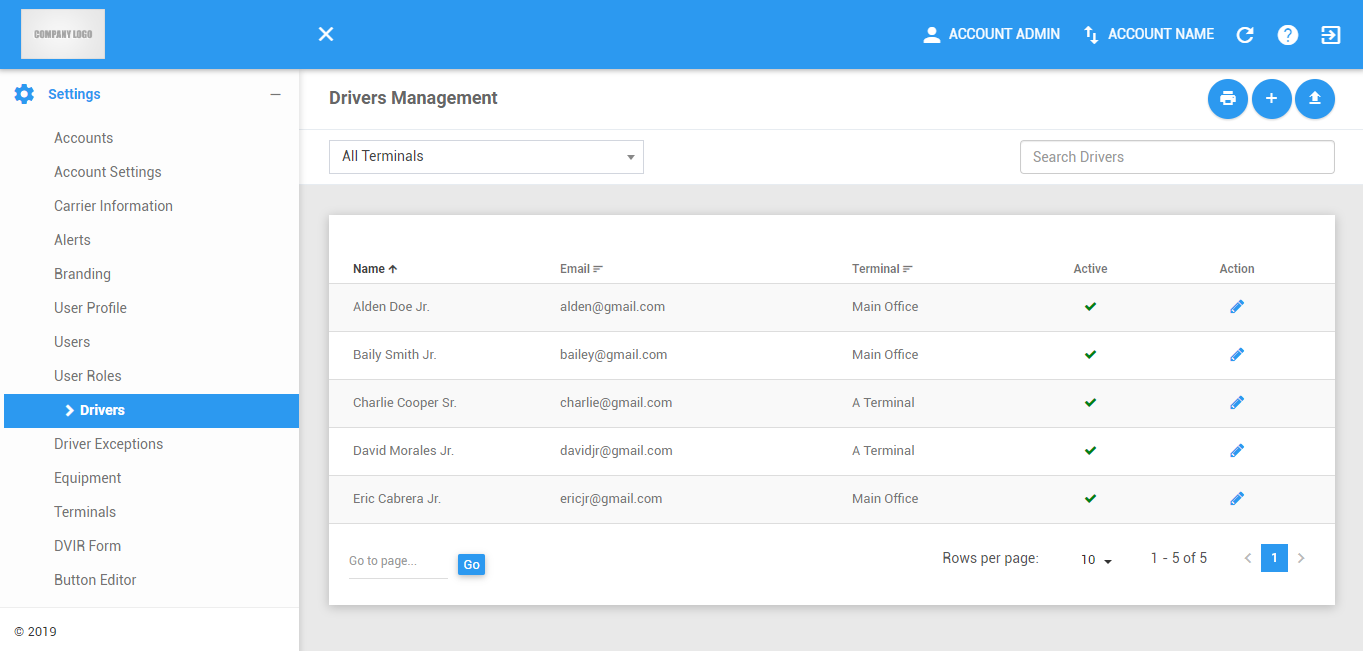1363x651 pixels.
Task: Open Button Editor menu item
Action: click(x=95, y=580)
